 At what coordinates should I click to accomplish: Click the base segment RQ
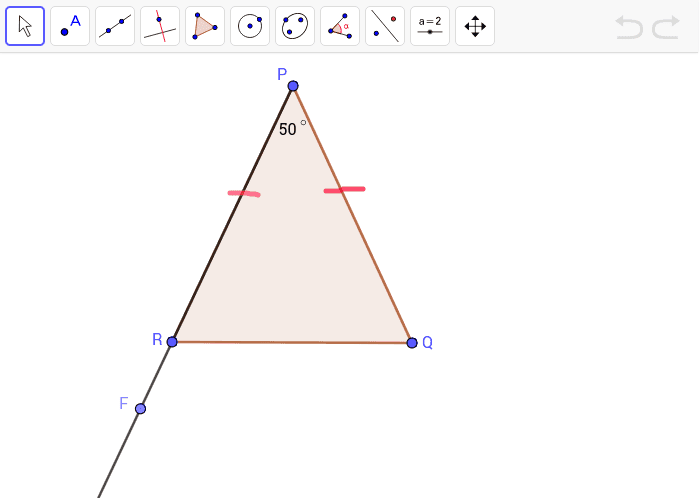click(292, 342)
